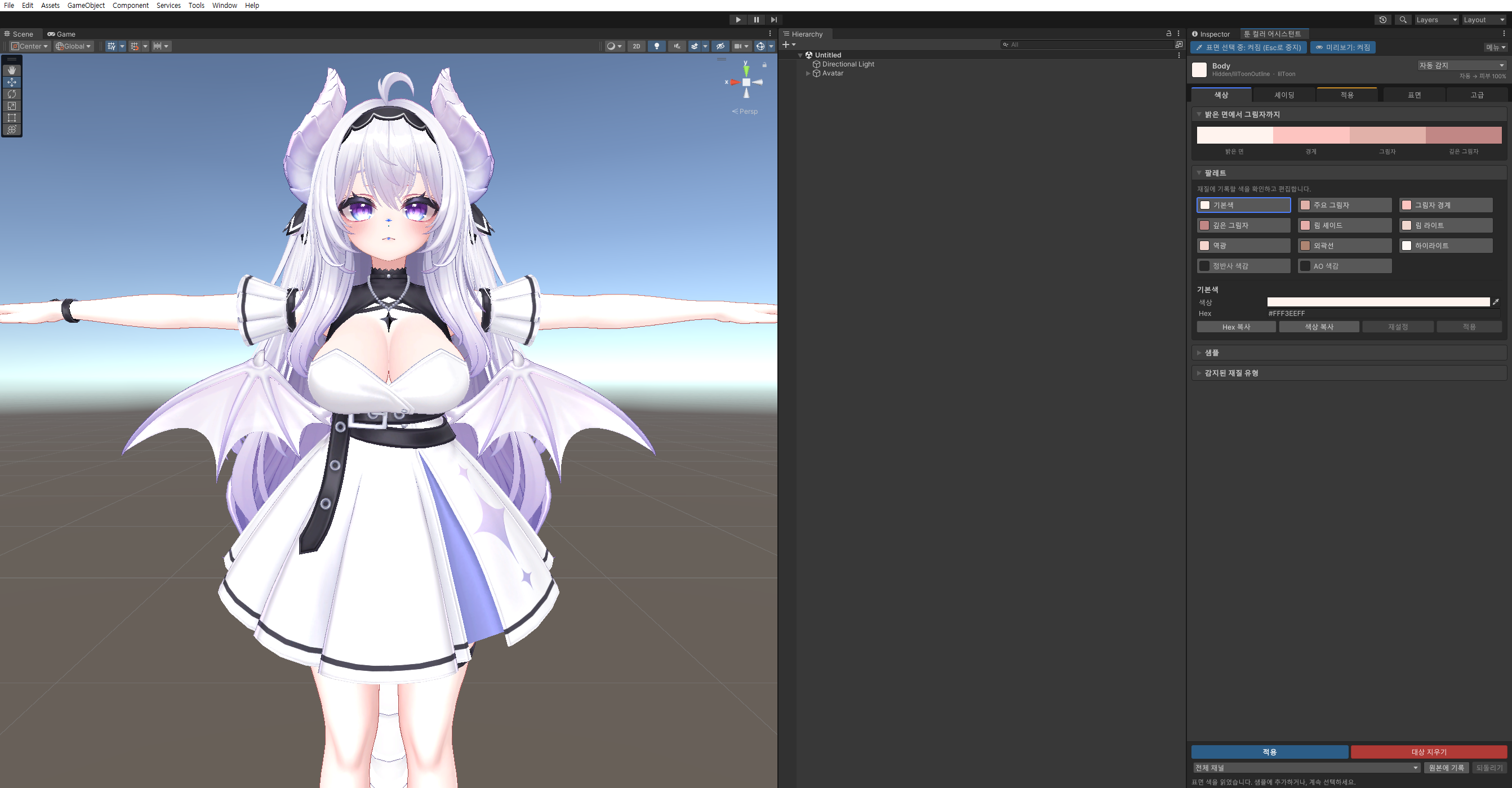
Task: Open the Layout dropdown
Action: [1483, 19]
